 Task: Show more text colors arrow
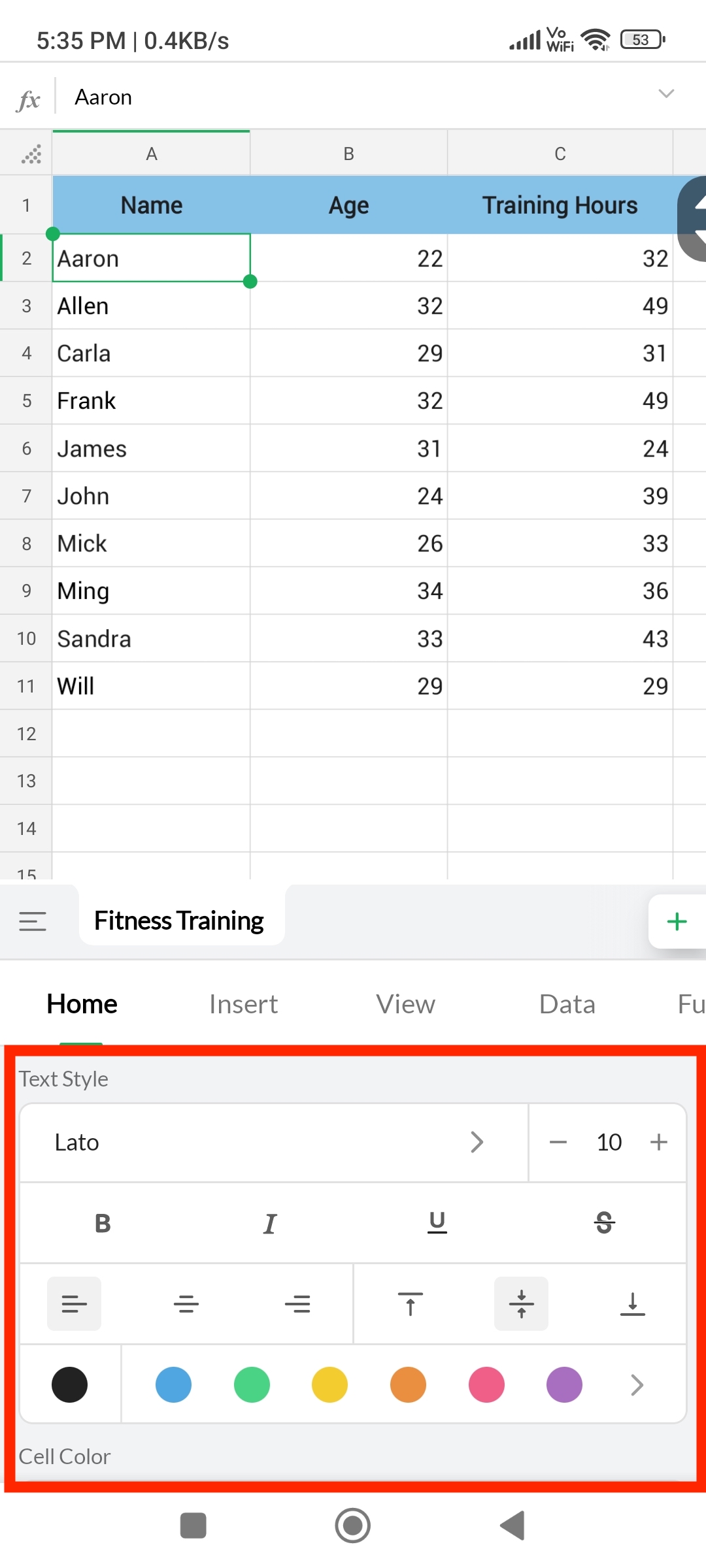point(637,1384)
